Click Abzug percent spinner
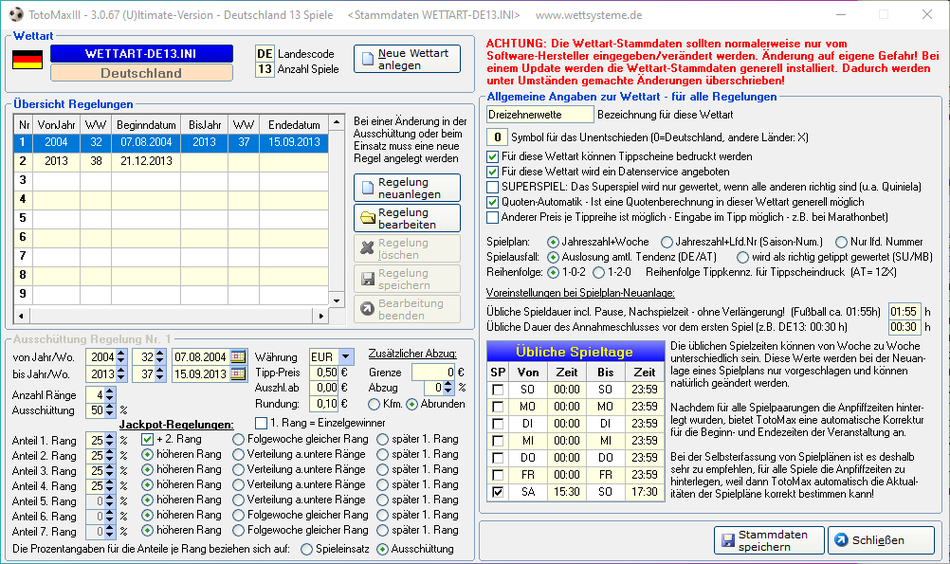The width and height of the screenshot is (950, 564). tap(448, 388)
